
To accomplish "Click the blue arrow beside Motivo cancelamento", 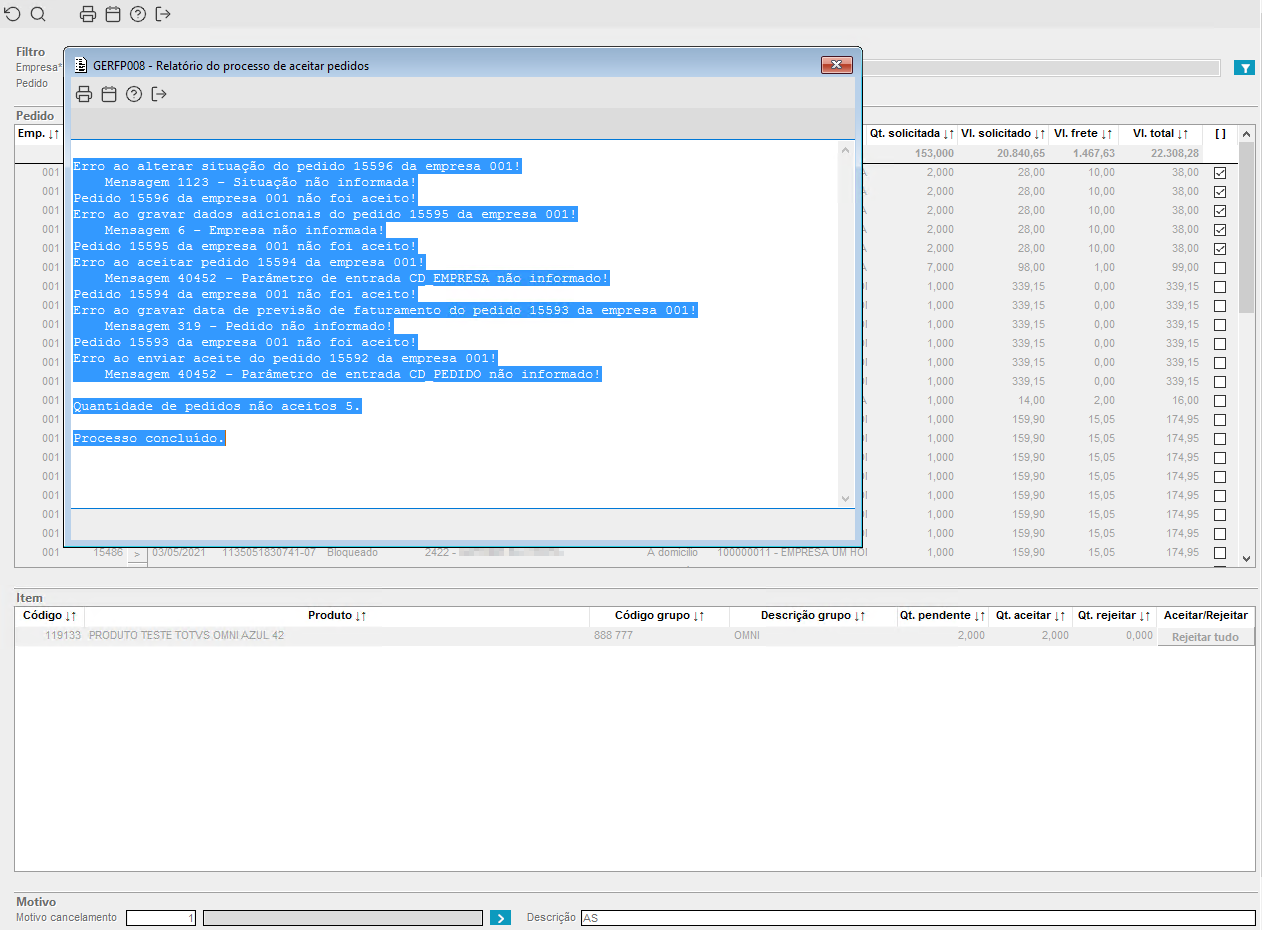I will [x=500, y=917].
